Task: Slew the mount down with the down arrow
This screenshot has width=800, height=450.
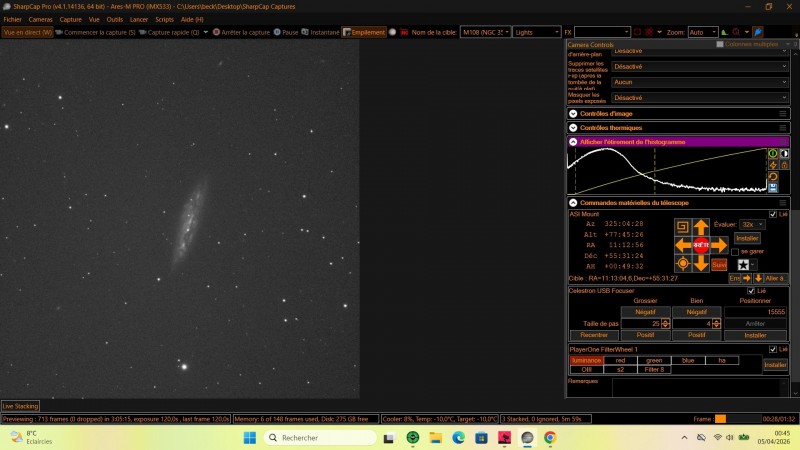Action: point(701,263)
